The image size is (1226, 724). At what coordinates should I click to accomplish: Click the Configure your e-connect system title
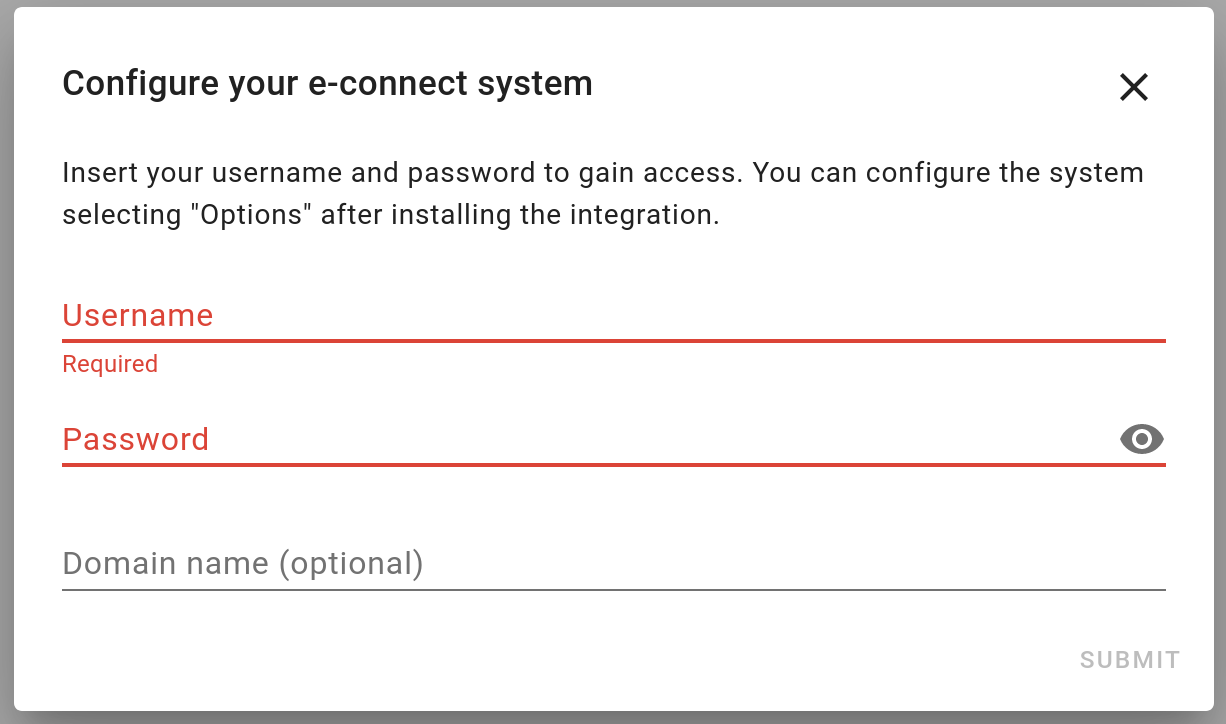pyautogui.click(x=327, y=83)
